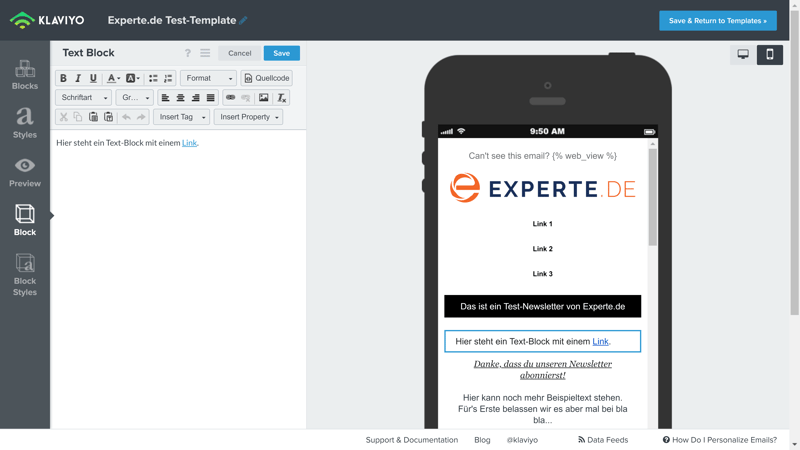
Task: Toggle bold formatting in the text editor
Action: [x=63, y=78]
